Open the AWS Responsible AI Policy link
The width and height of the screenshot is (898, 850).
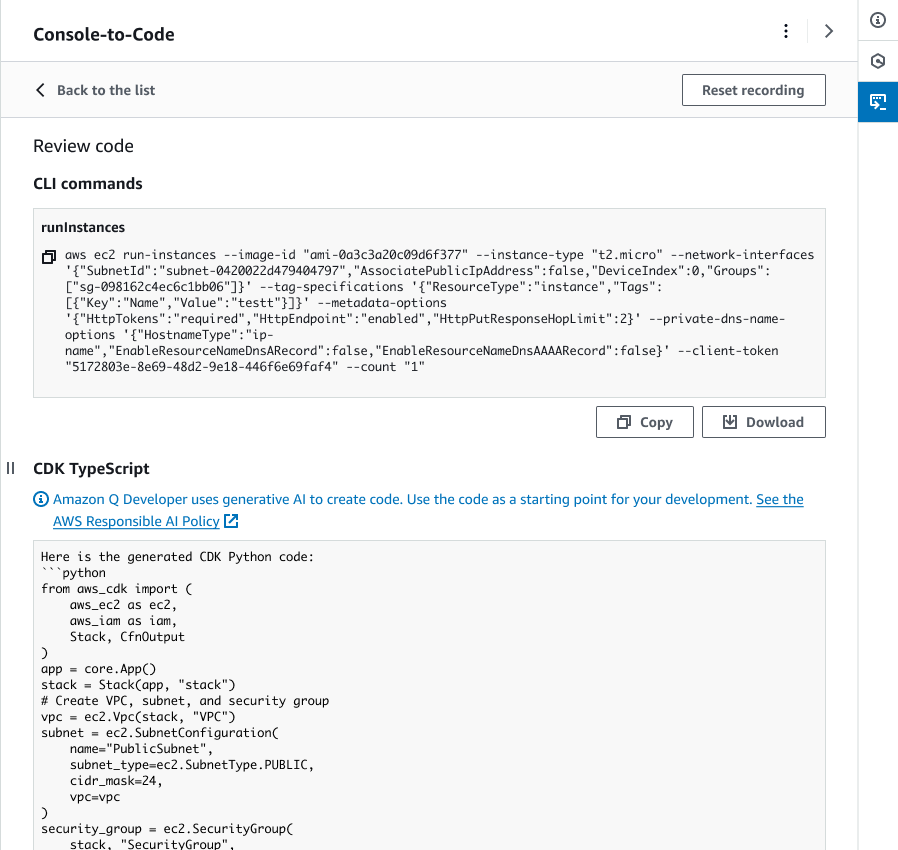[136, 521]
